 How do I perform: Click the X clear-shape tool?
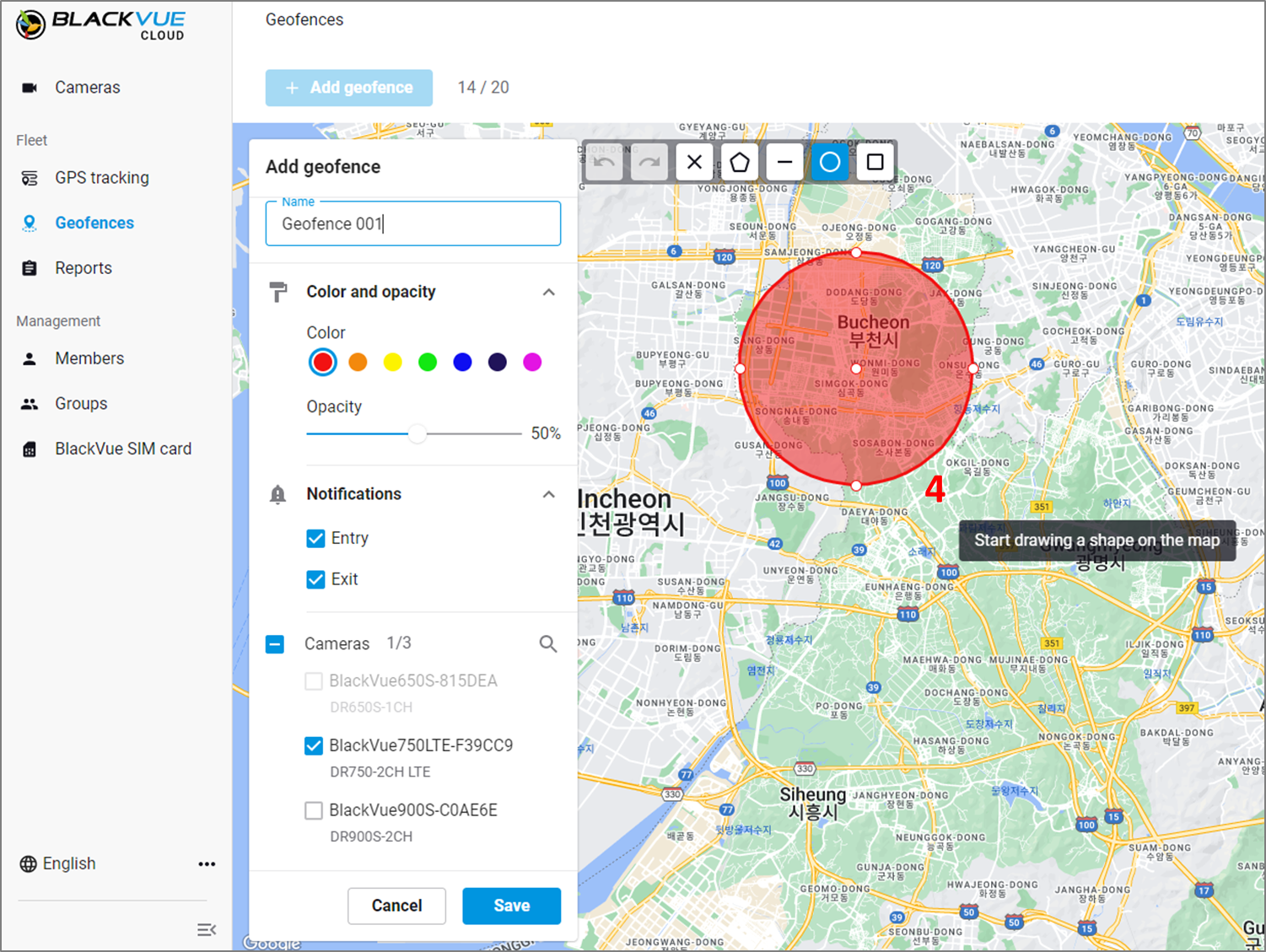point(694,162)
